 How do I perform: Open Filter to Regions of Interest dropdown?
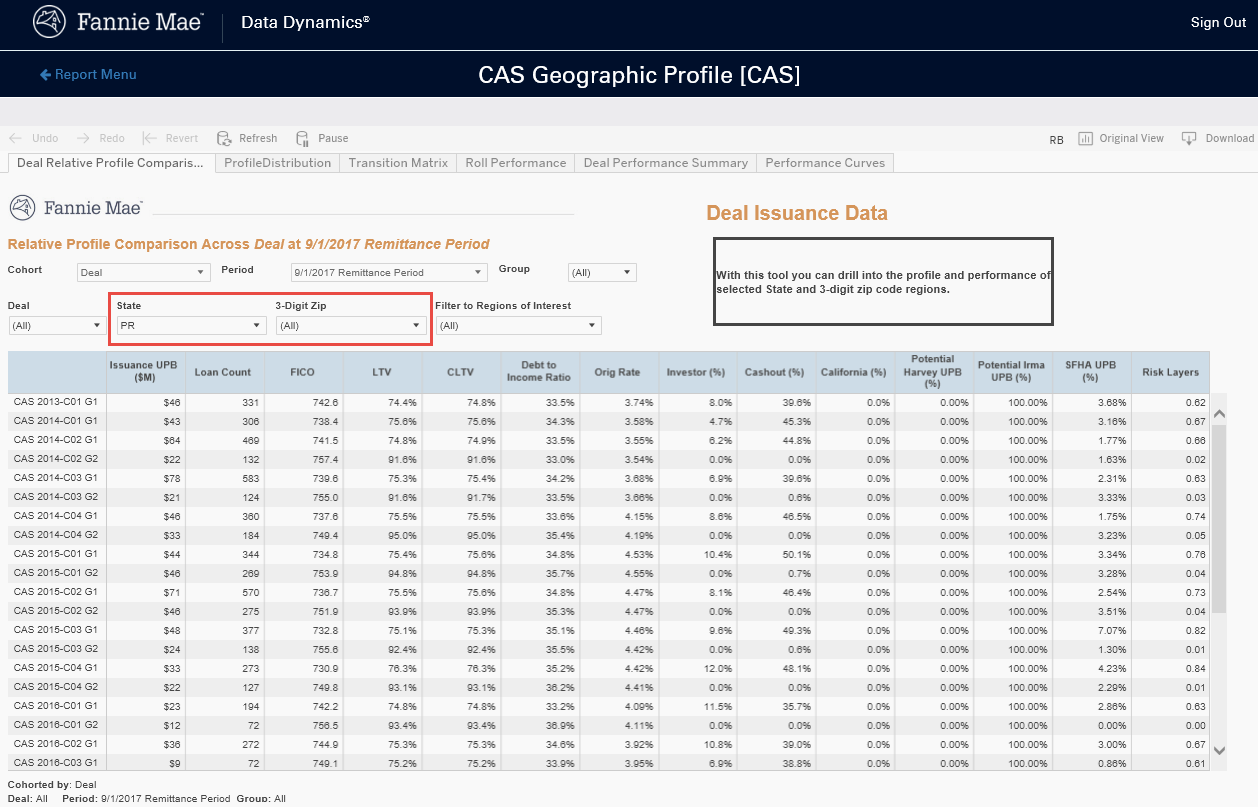pyautogui.click(x=518, y=325)
